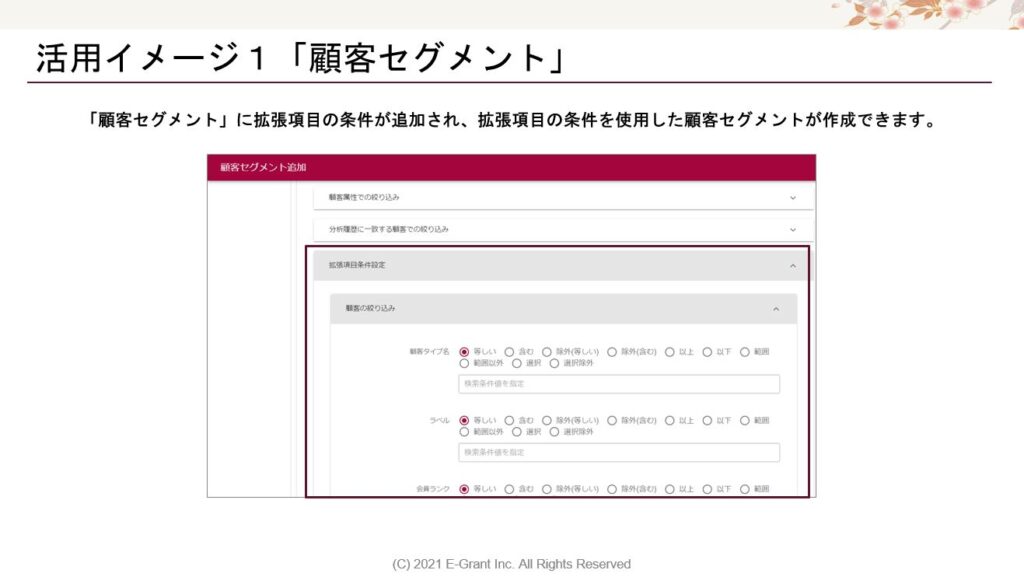1024x577 pixels.
Task: Collapse the 顧客の絞り込み sub-panel chevron
Action: point(776,309)
